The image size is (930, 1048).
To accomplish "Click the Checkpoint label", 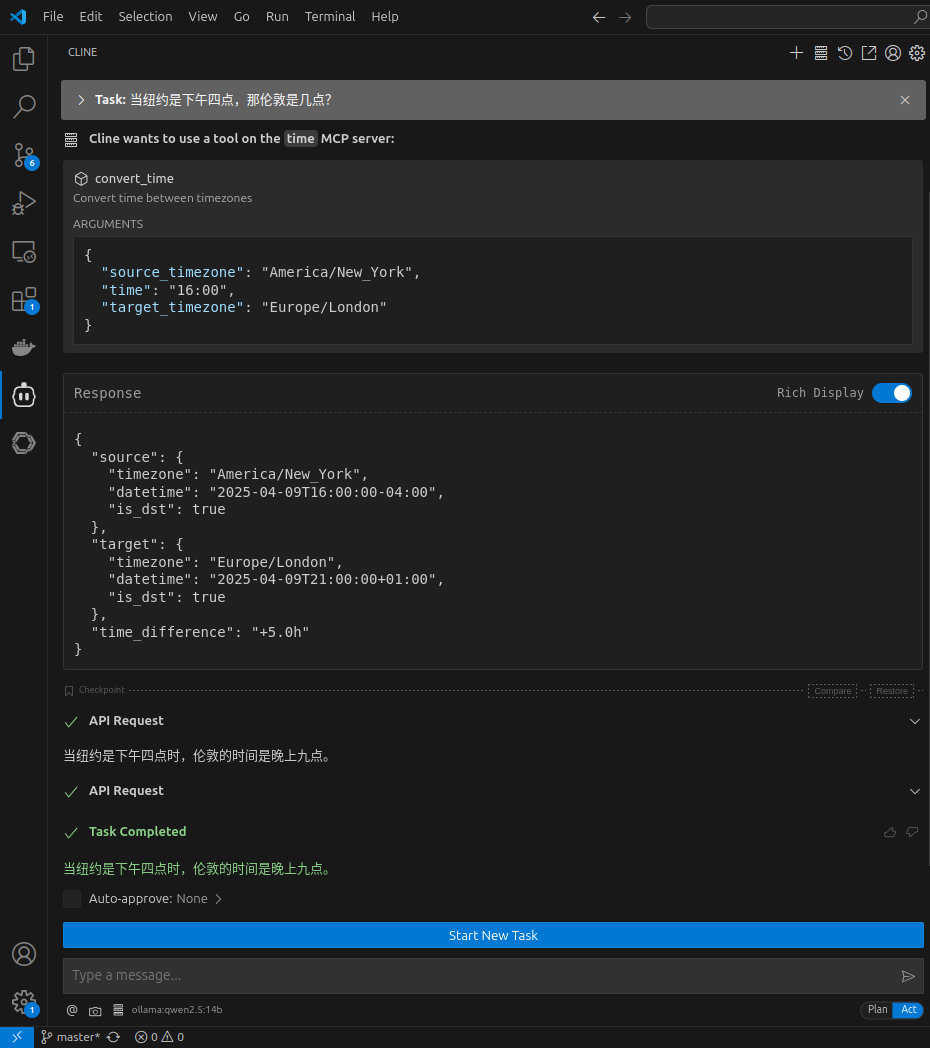I will pos(102,690).
